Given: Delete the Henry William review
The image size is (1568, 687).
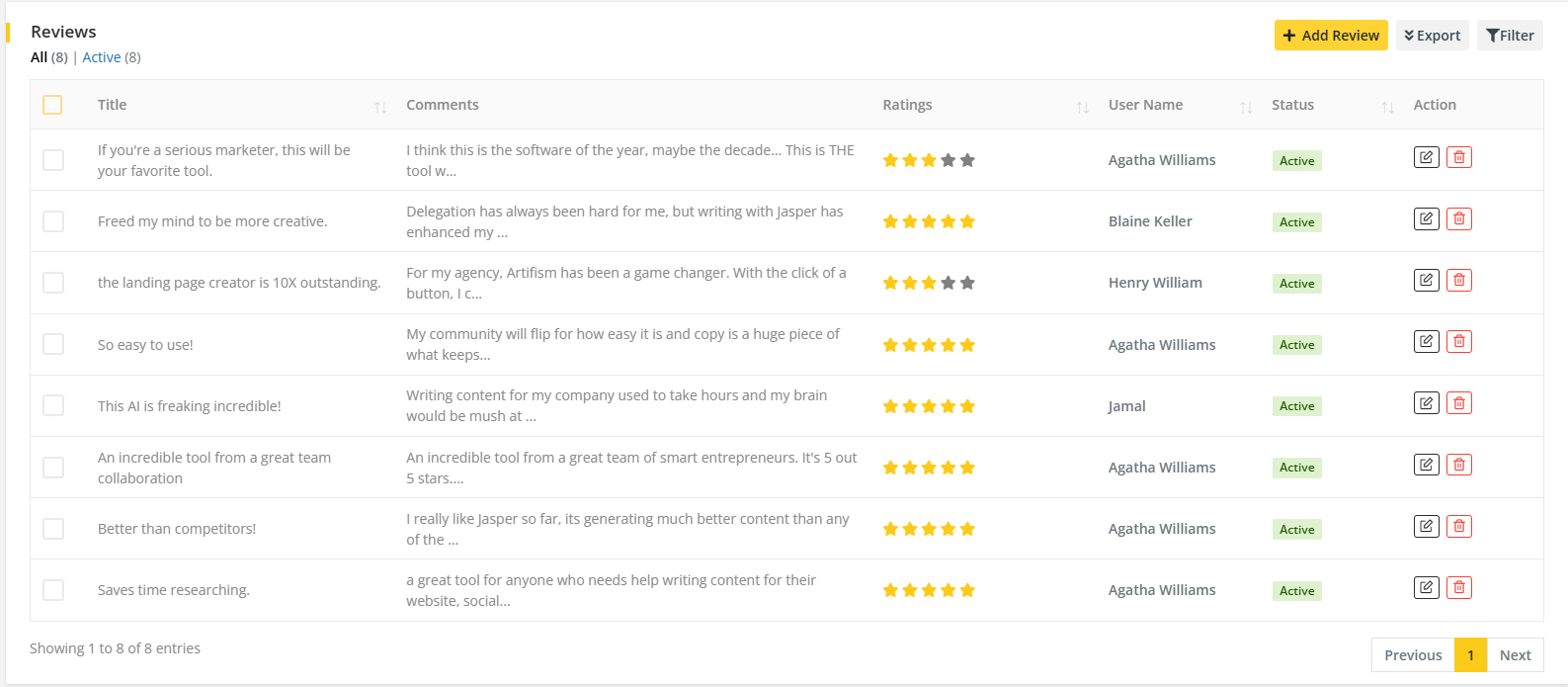Looking at the screenshot, I should coord(1458,281).
